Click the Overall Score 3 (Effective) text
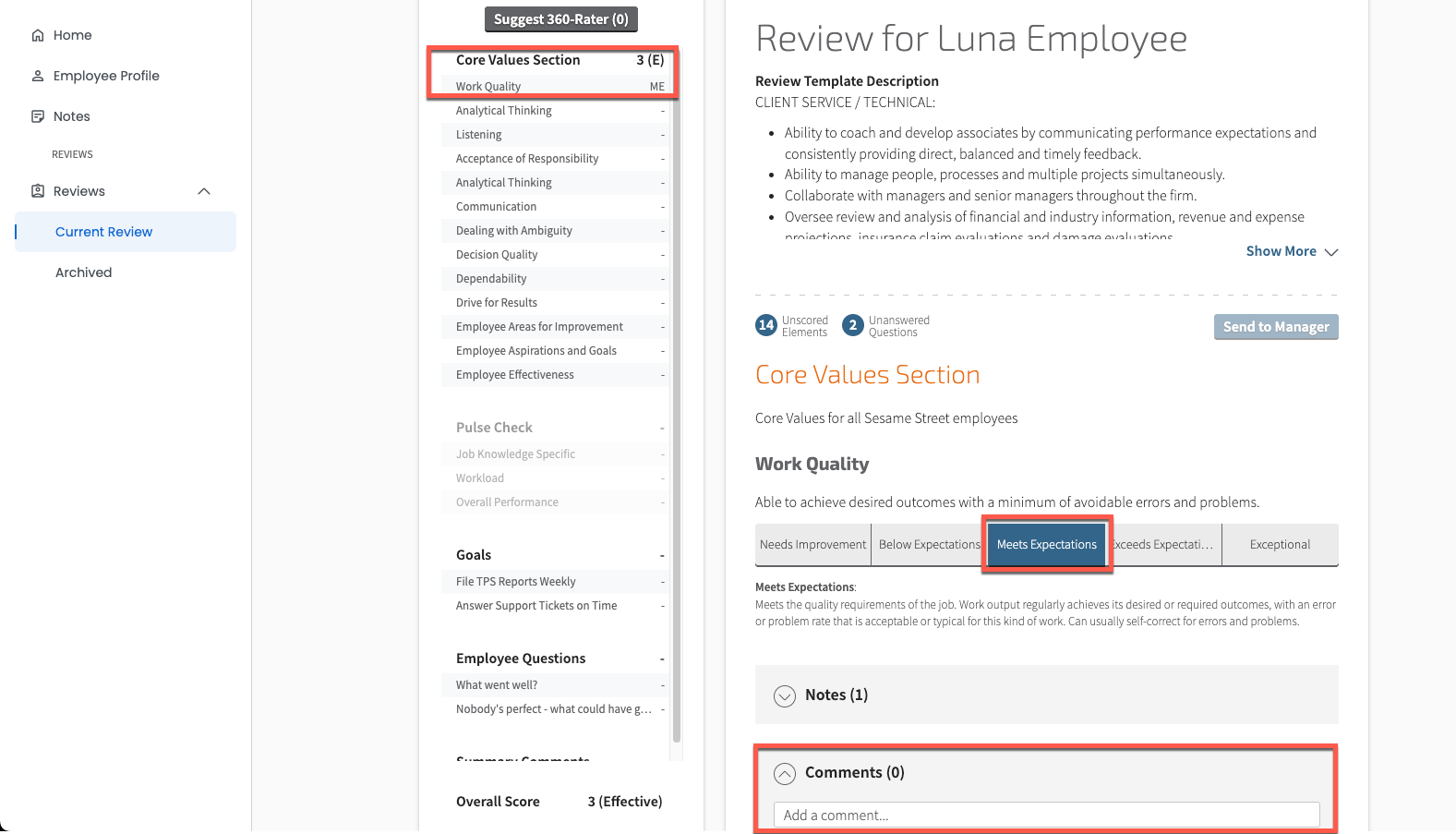 pyautogui.click(x=560, y=802)
